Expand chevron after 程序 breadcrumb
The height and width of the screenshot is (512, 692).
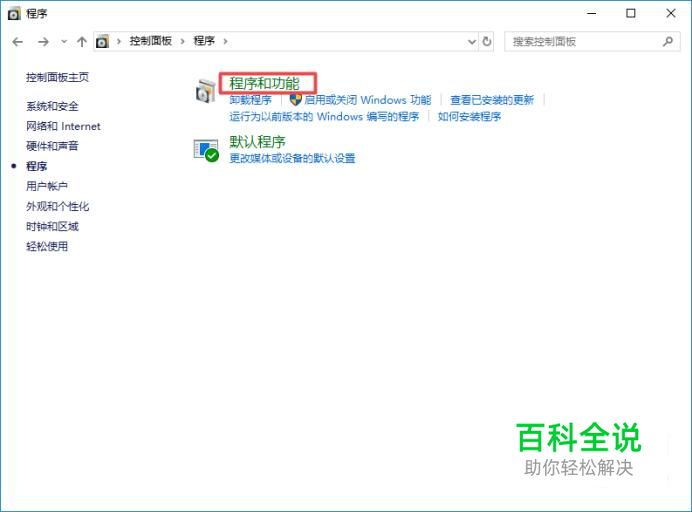(226, 41)
